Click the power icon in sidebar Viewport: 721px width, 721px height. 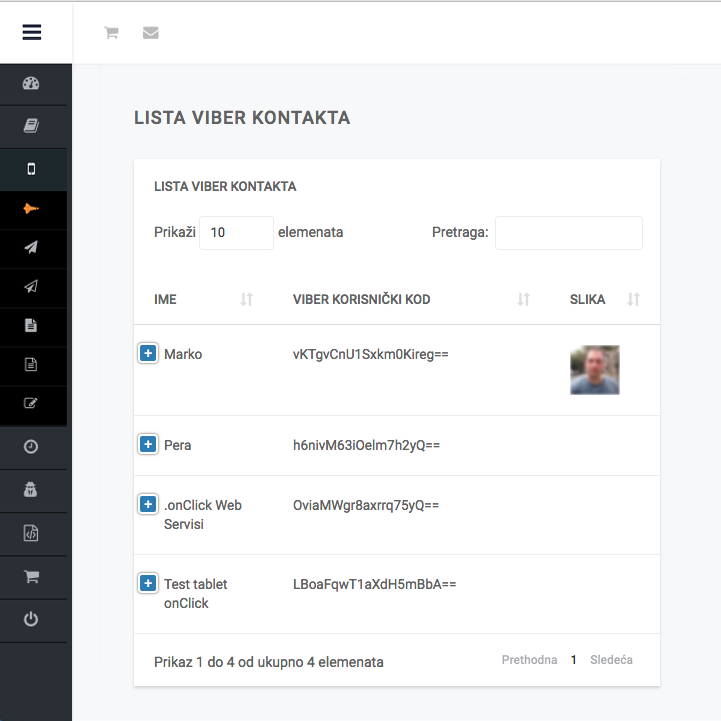point(31,620)
